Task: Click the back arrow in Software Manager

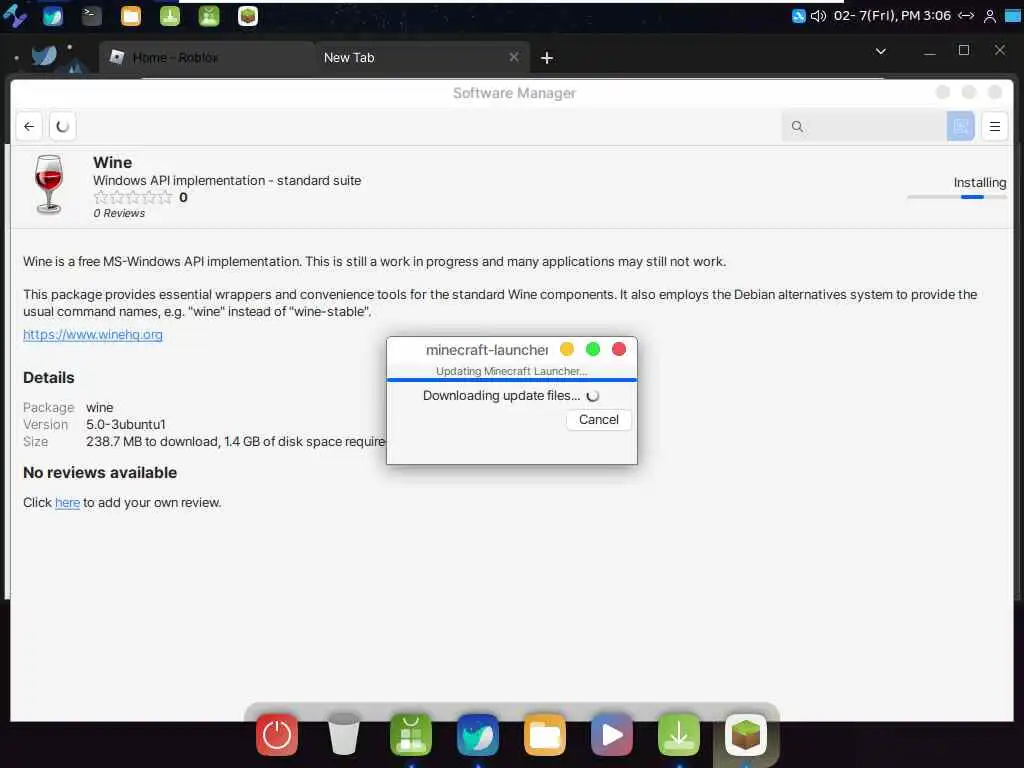Action: [29, 126]
